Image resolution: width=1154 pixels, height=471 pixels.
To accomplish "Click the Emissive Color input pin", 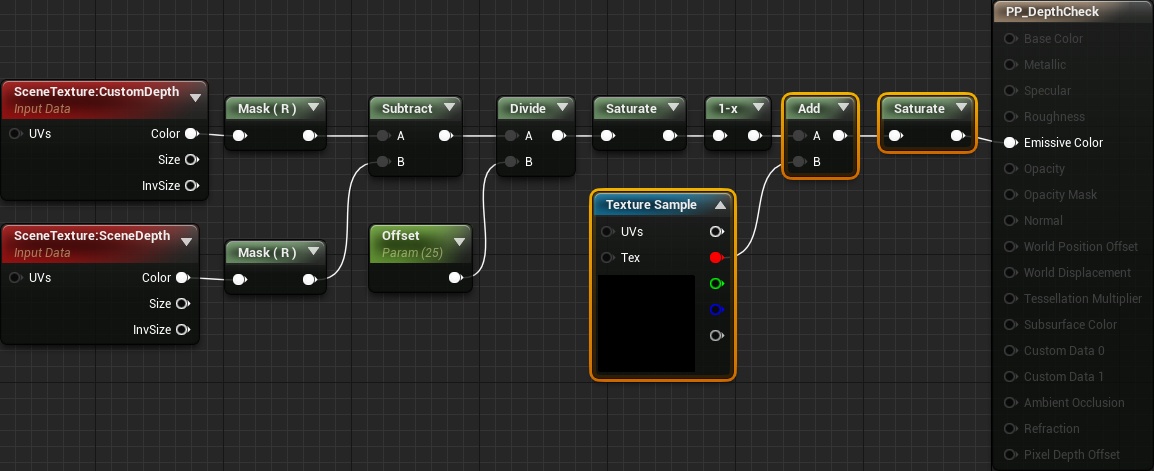I will pos(1010,143).
